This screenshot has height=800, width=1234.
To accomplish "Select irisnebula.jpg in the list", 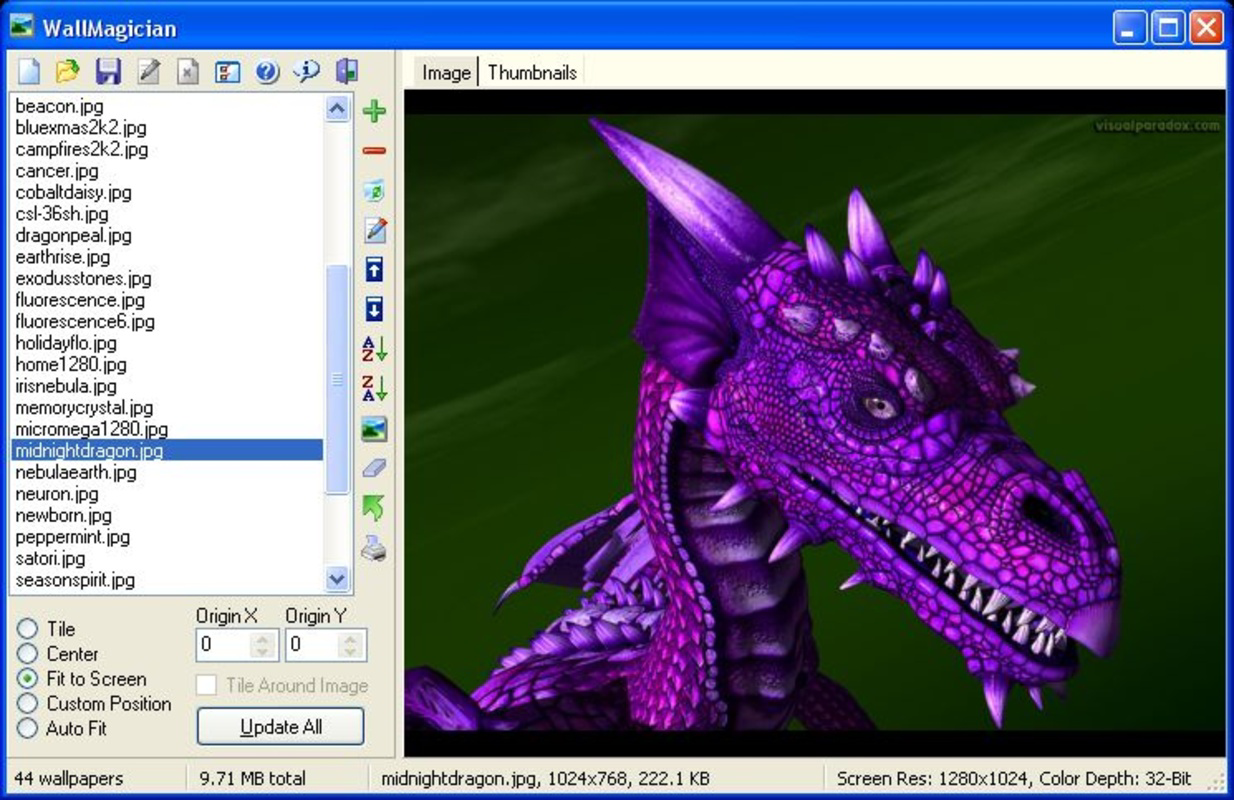I will click(x=167, y=387).
